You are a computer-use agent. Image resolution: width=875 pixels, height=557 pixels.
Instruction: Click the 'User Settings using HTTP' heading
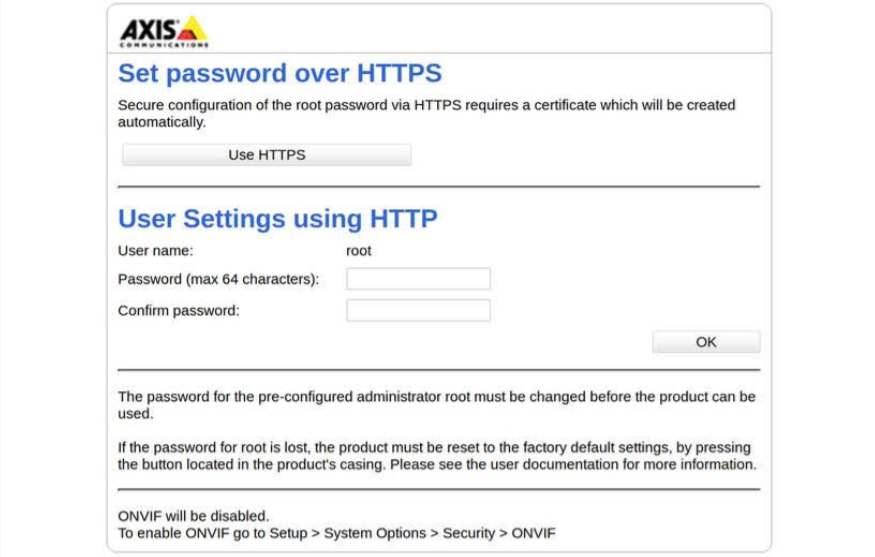coord(278,218)
